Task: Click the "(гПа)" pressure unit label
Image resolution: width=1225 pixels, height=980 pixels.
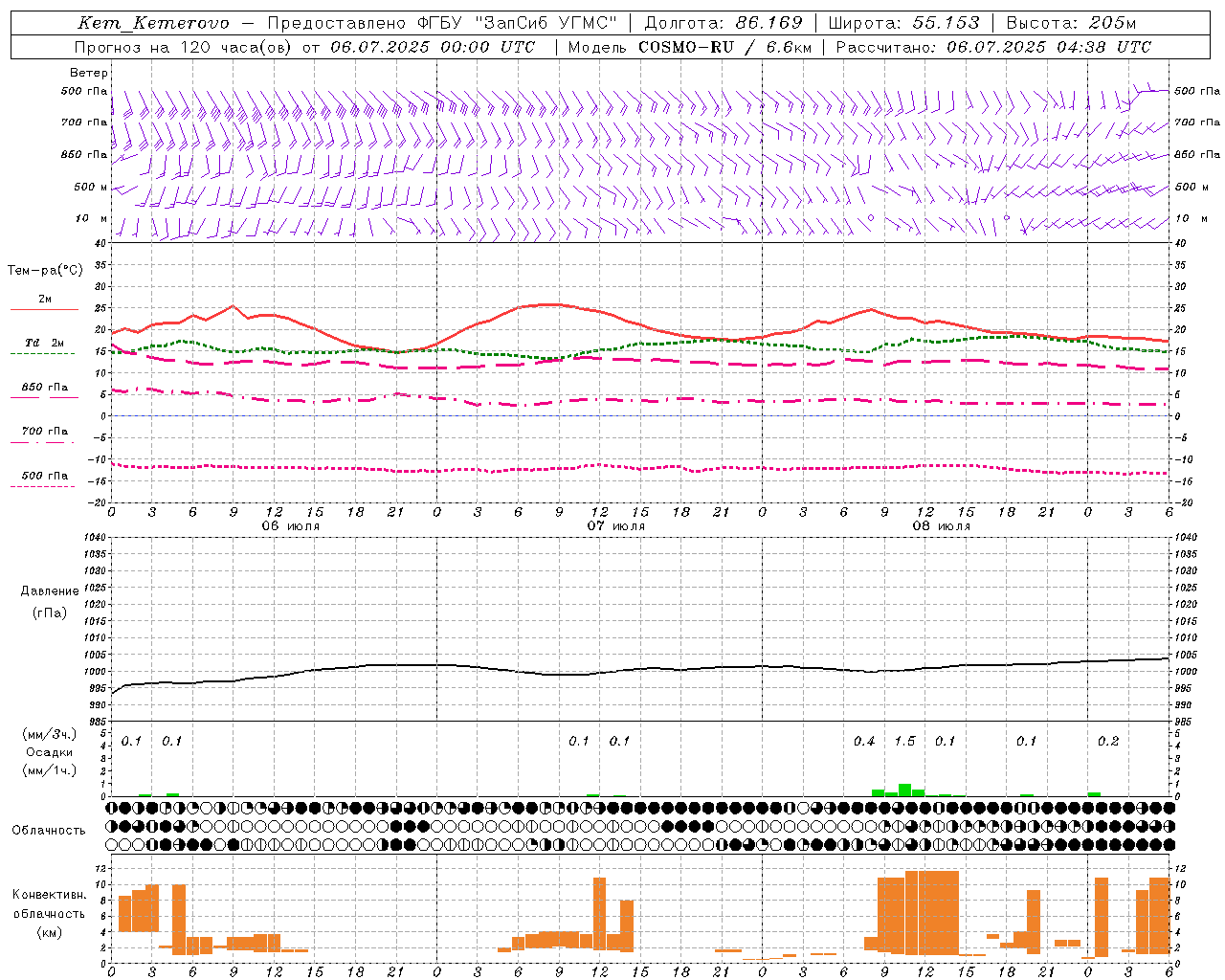Action: point(50,612)
